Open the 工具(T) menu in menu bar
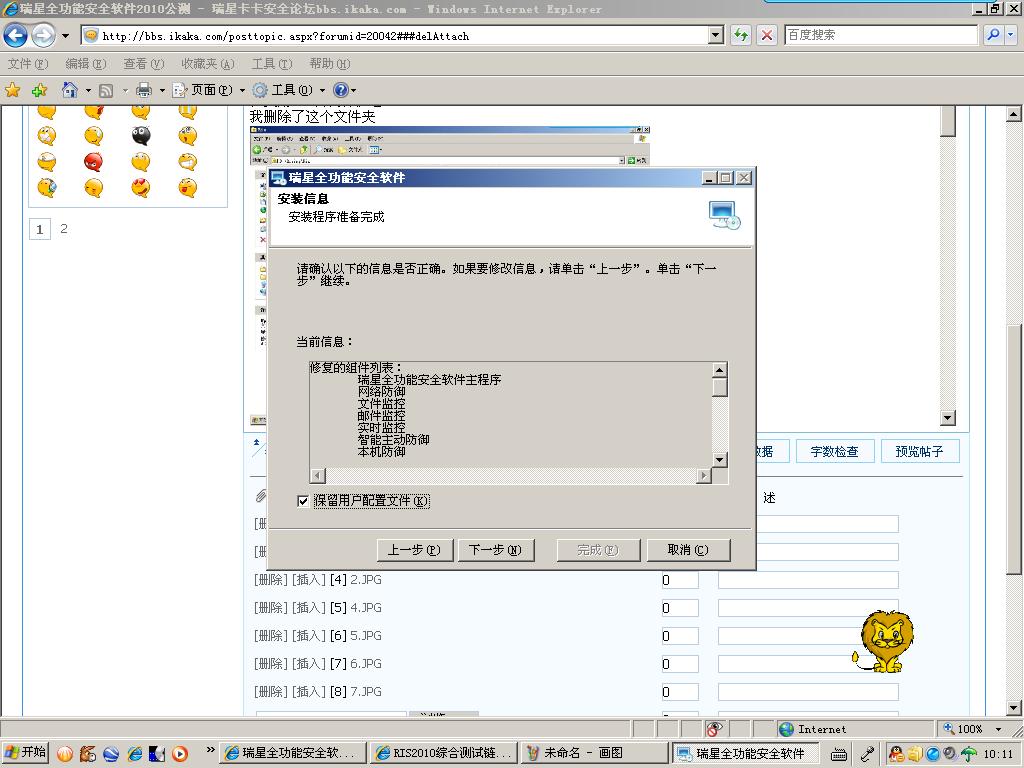The width and height of the screenshot is (1024, 768). [272, 63]
